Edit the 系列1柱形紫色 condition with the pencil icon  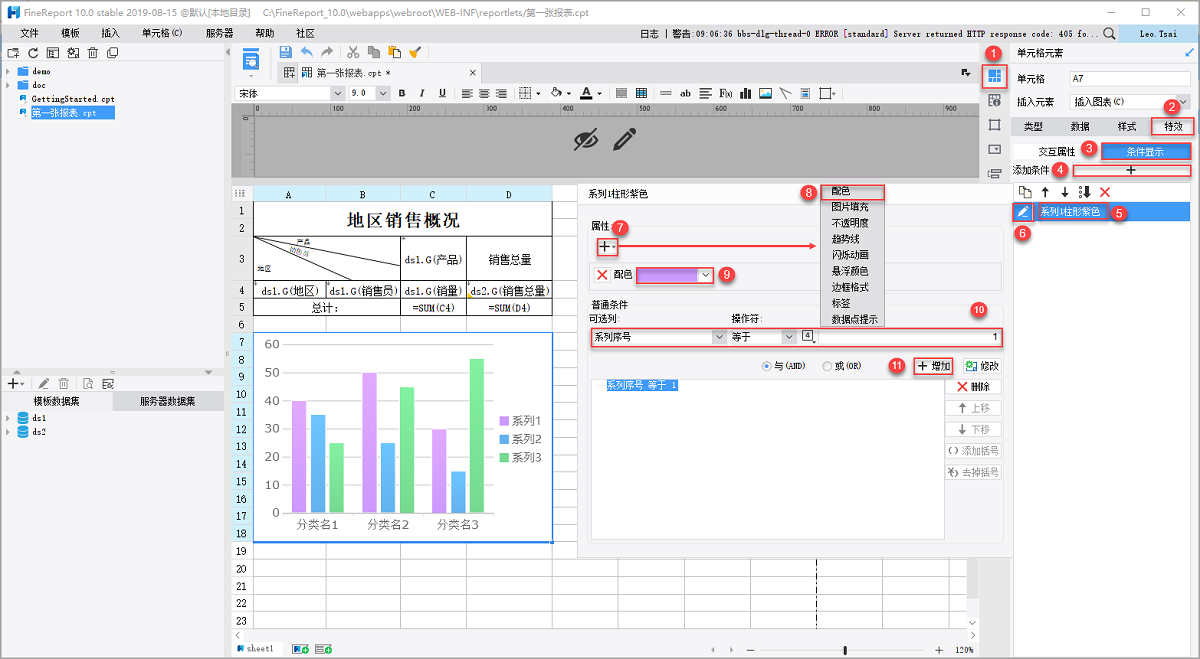[1021, 211]
